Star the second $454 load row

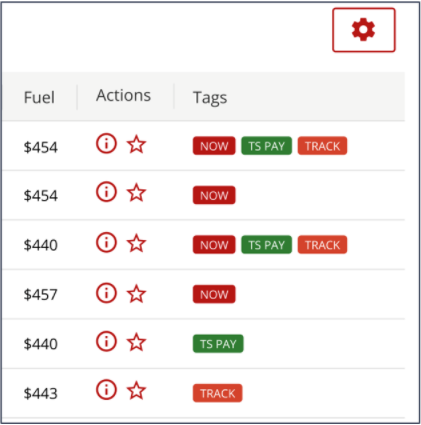136,193
